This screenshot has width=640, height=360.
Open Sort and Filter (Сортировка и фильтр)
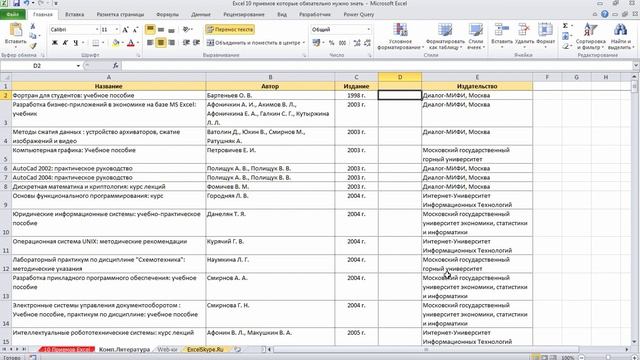coord(591,36)
